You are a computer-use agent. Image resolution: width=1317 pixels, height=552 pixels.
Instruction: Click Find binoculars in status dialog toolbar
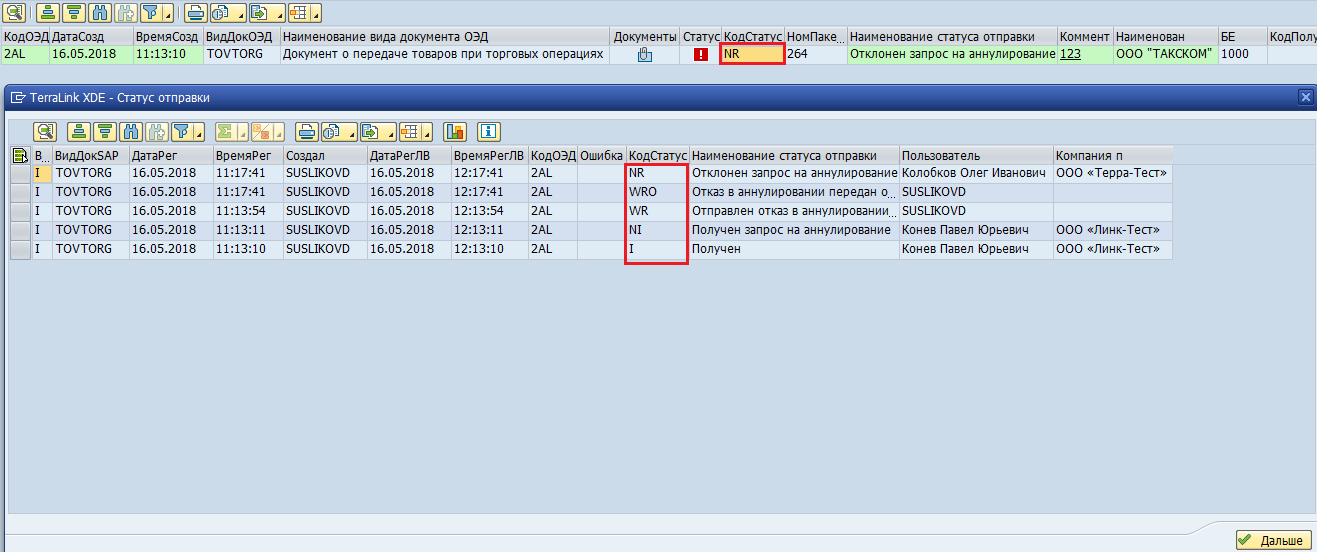[x=130, y=132]
